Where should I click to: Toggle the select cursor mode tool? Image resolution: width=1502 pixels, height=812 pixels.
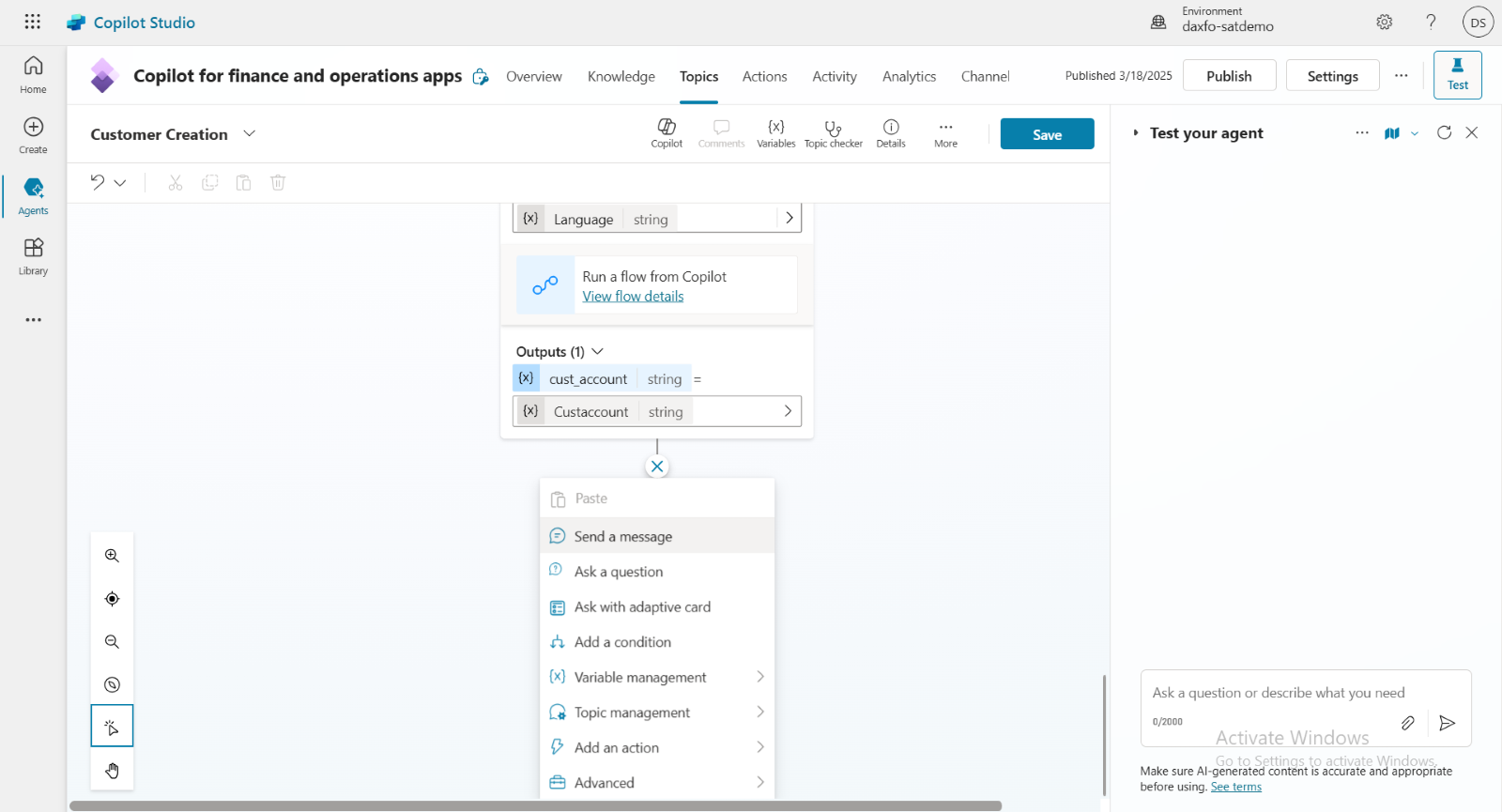point(112,727)
